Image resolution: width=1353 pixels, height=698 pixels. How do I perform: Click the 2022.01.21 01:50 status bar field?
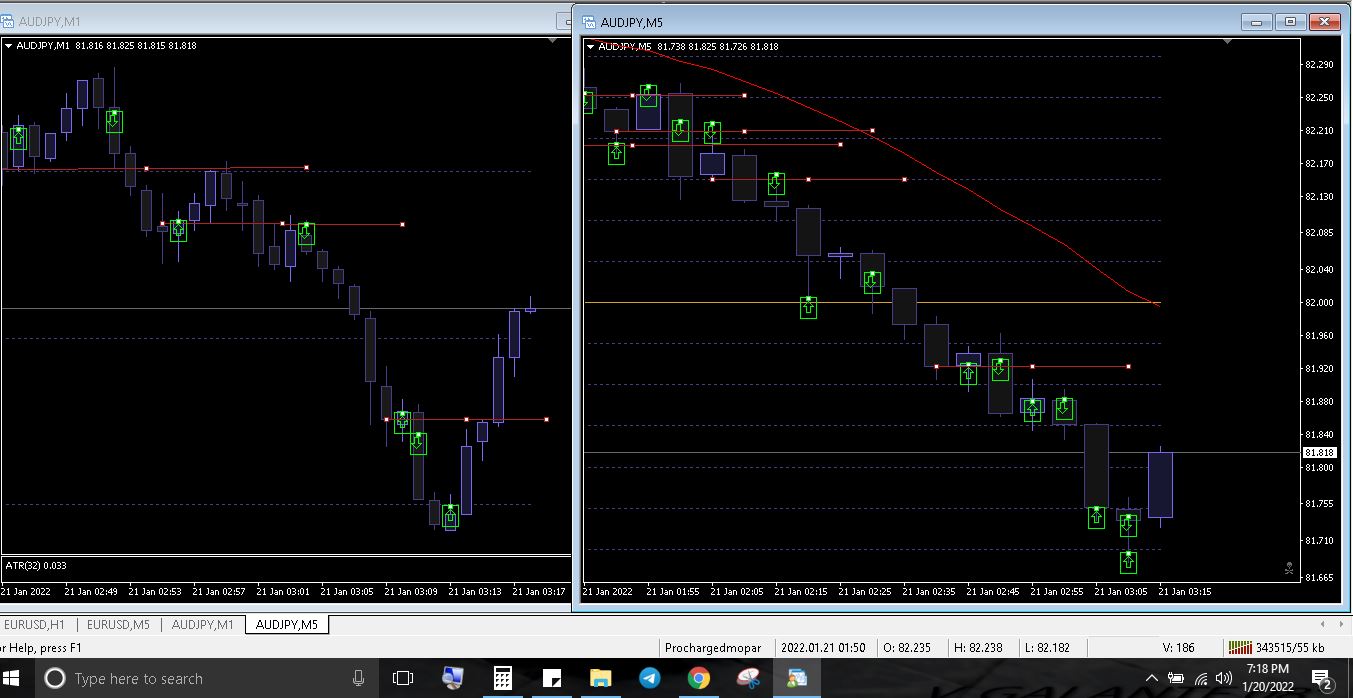point(823,648)
